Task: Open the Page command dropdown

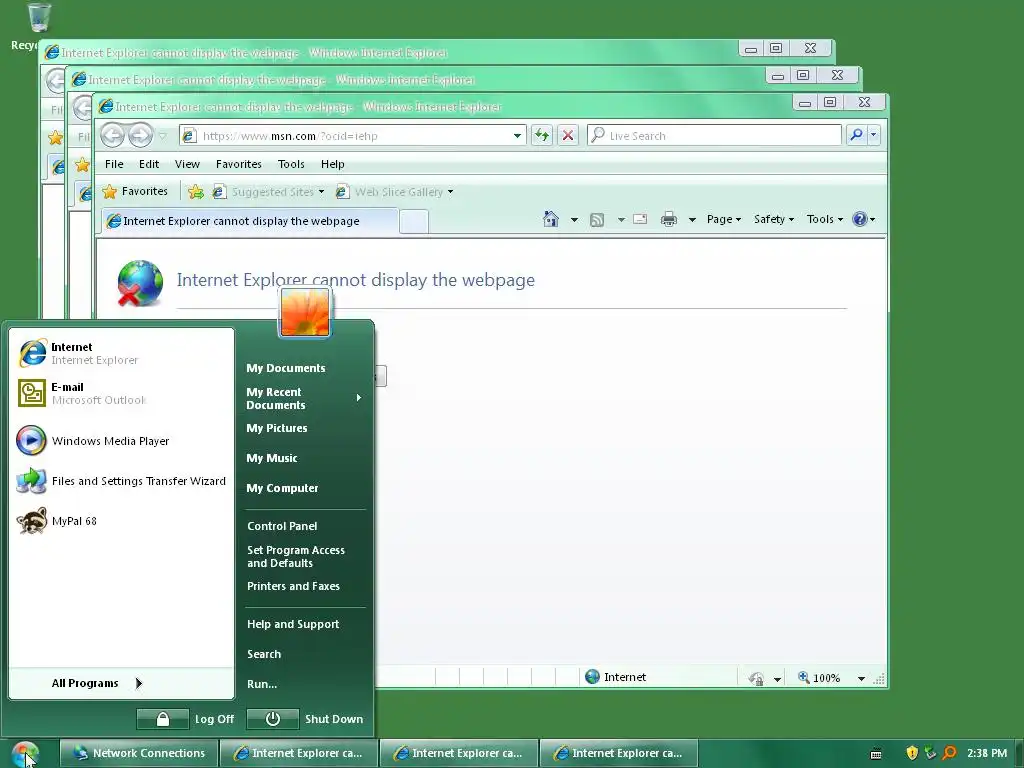Action: [724, 219]
